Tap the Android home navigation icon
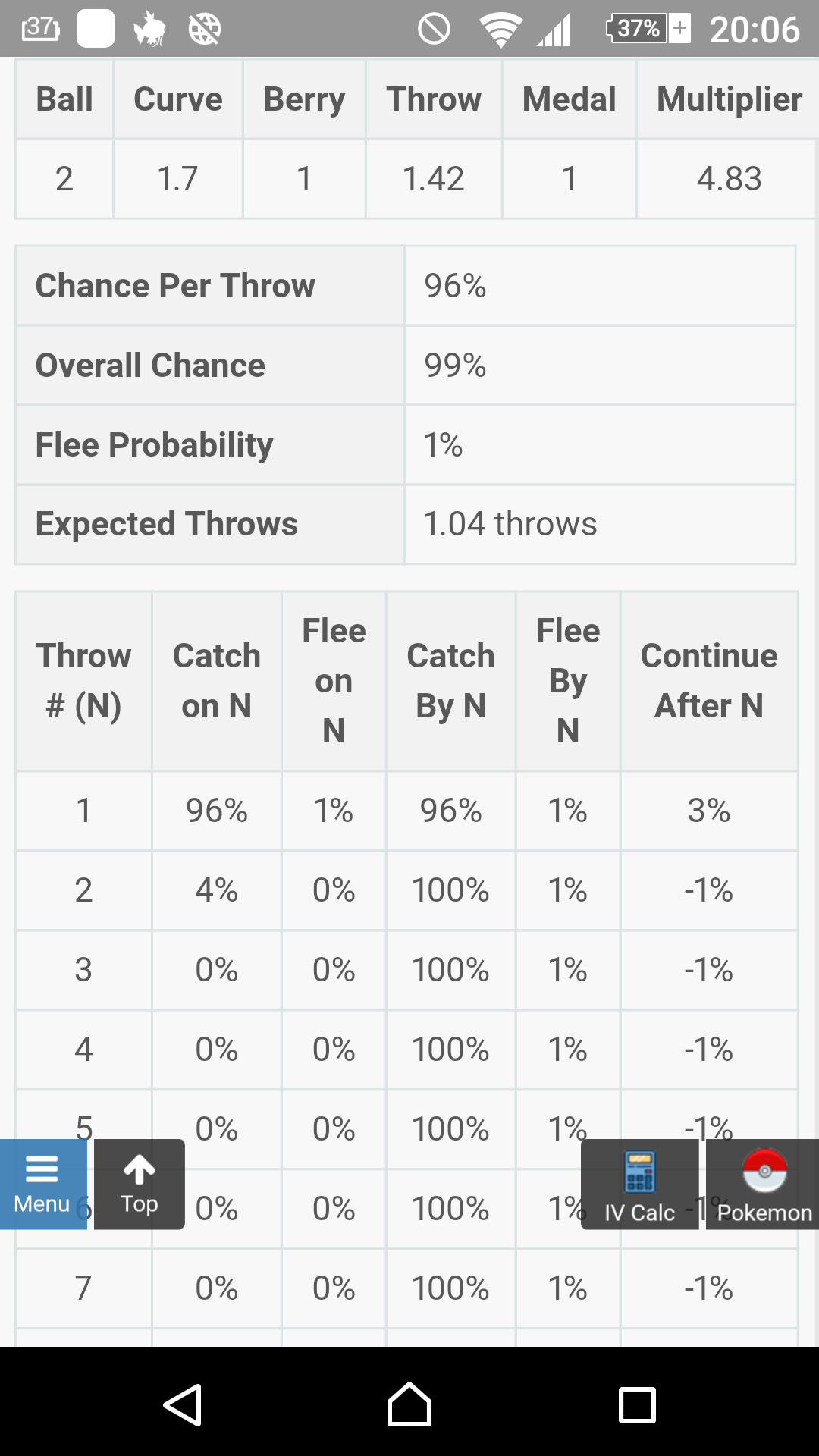 (409, 1404)
